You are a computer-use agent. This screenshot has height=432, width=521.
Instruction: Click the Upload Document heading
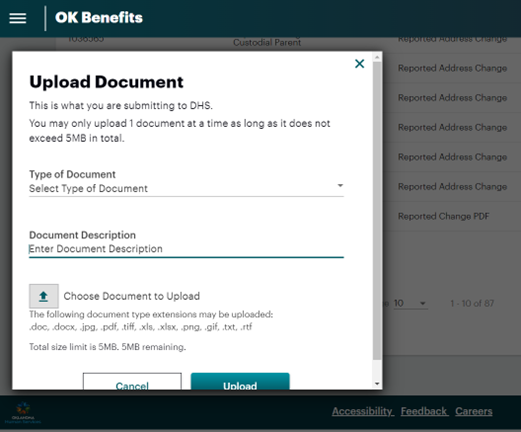pos(106,82)
